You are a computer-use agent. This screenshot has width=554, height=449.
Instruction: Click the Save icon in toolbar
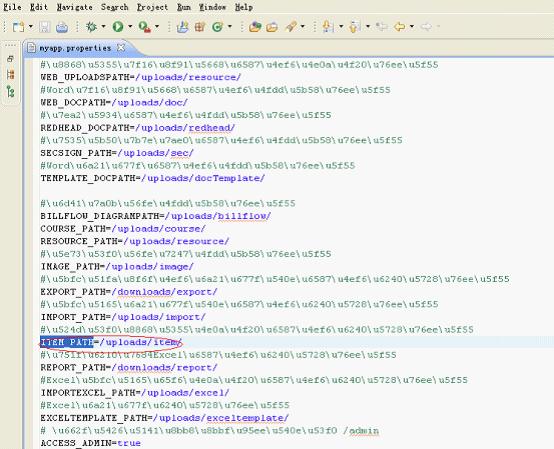pos(45,27)
